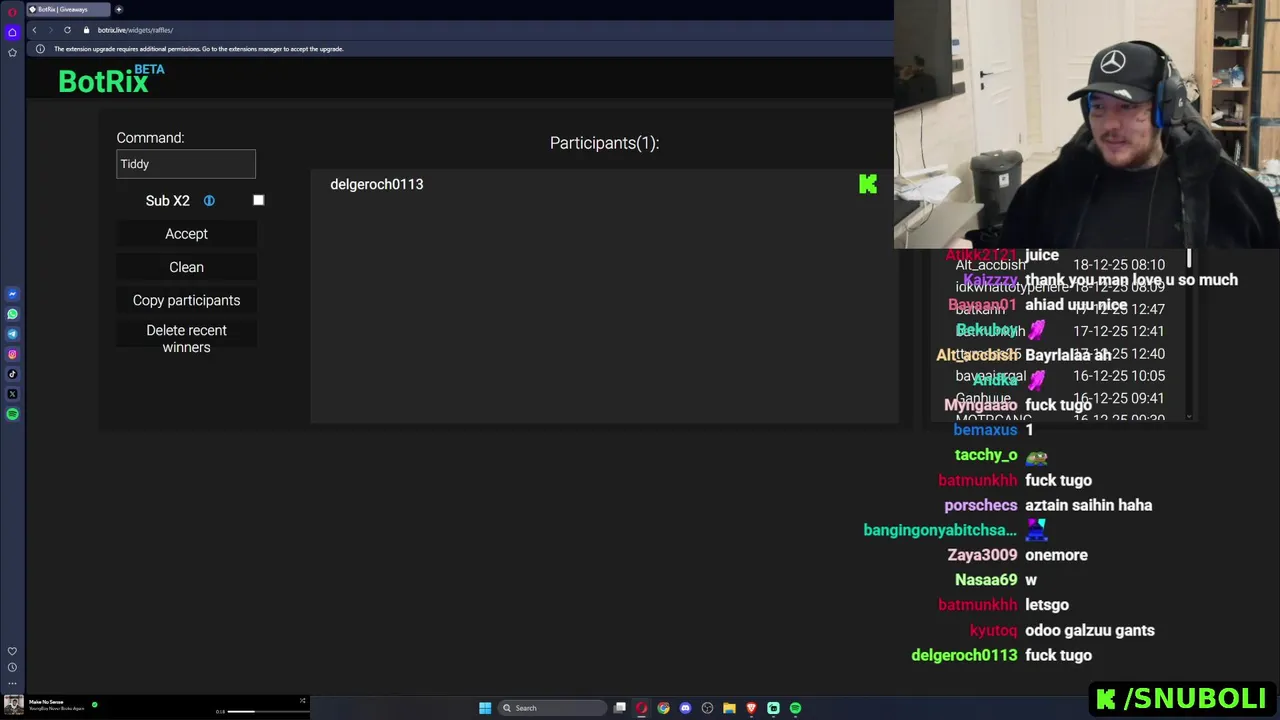The image size is (1280, 720).
Task: Open Opera from the Windows taskbar
Action: pyautogui.click(x=641, y=708)
